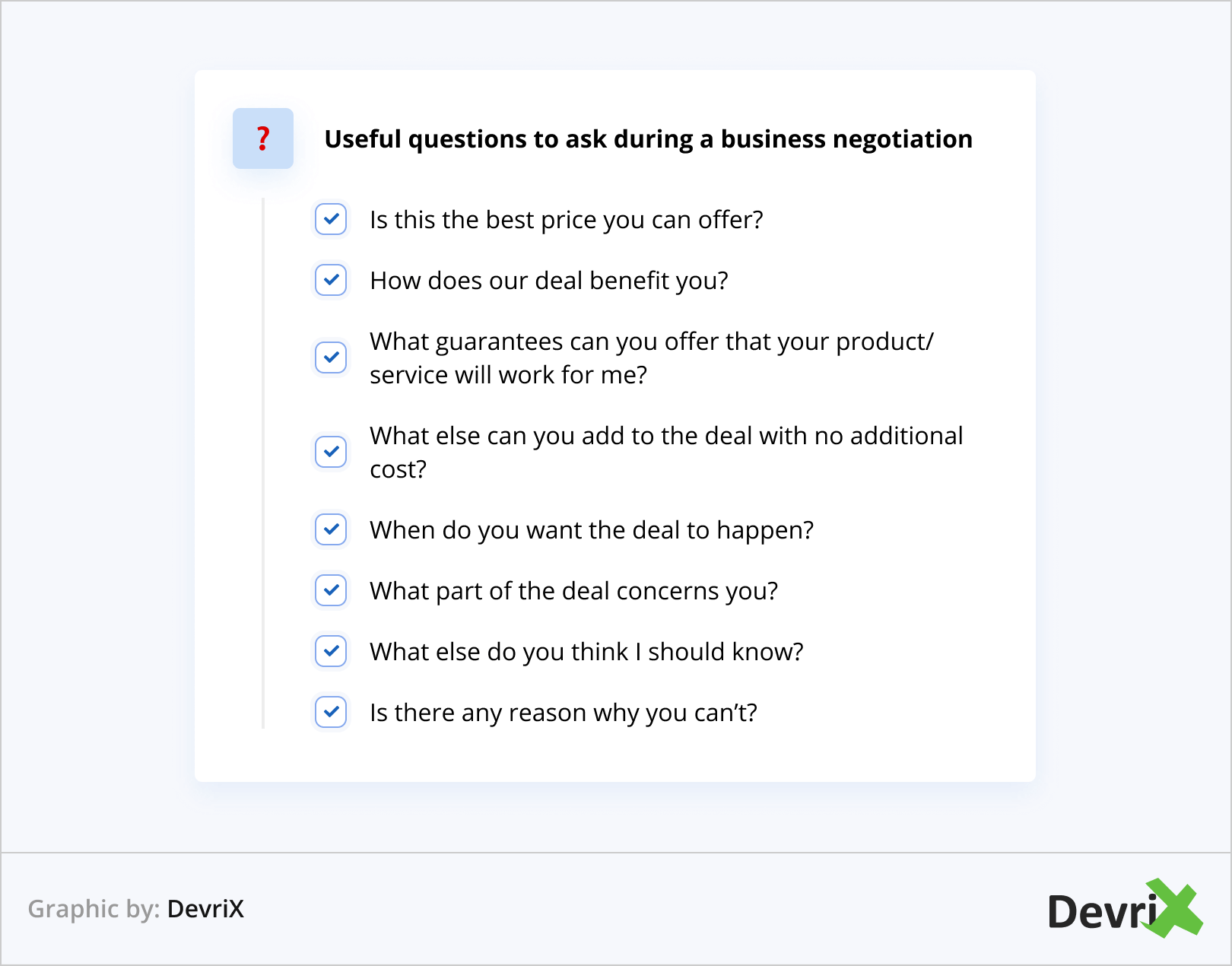Click 'What part of the deal concerns you?' text
1232x966 pixels.
(x=573, y=591)
